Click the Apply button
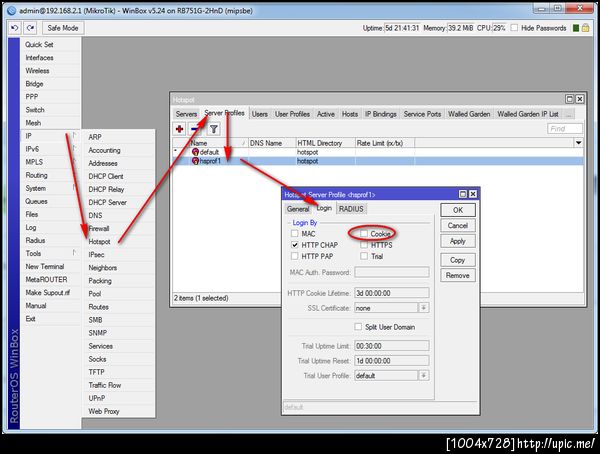600x454 pixels. pyautogui.click(x=458, y=241)
